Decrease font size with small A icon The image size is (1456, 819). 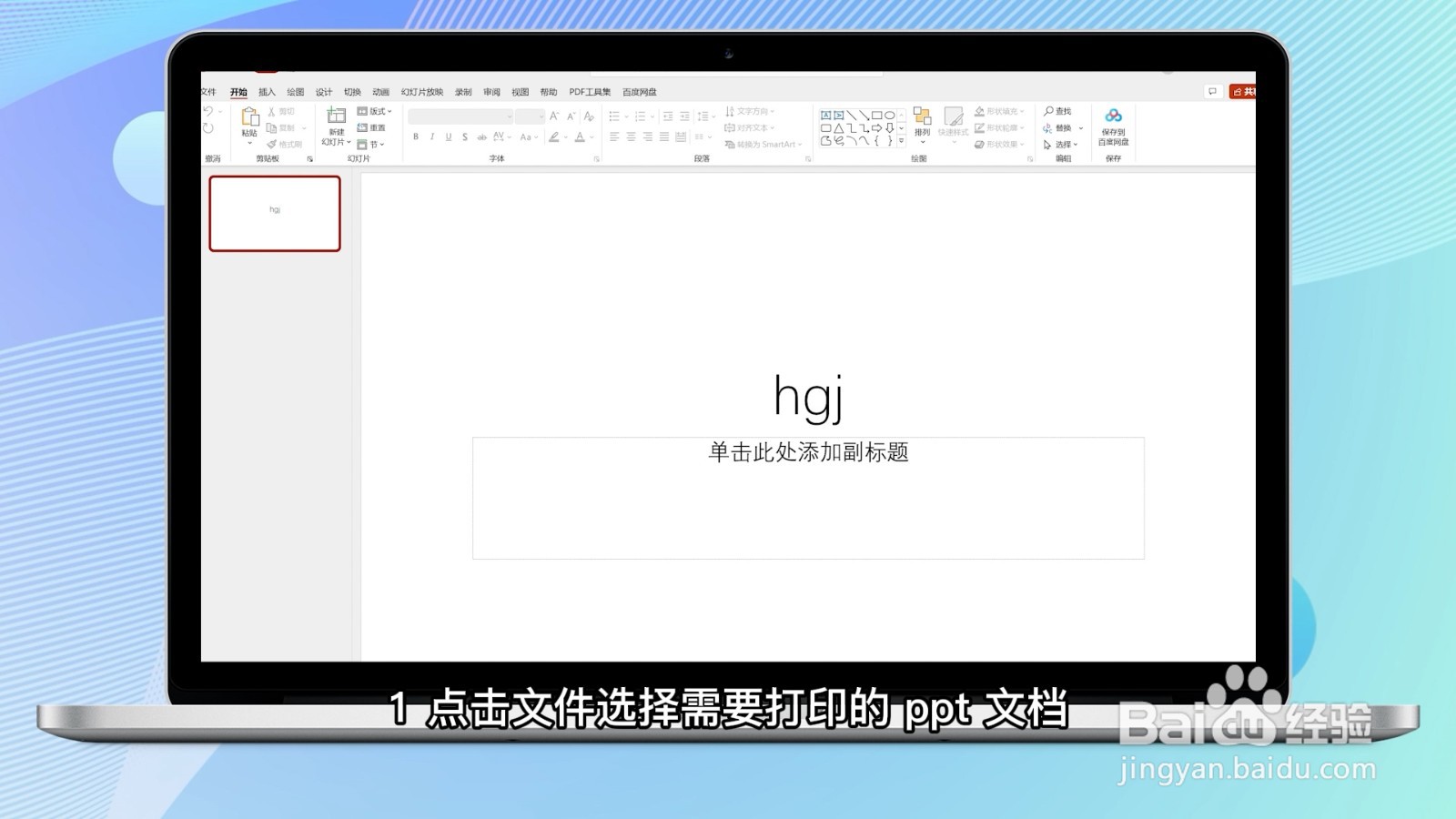pyautogui.click(x=571, y=116)
